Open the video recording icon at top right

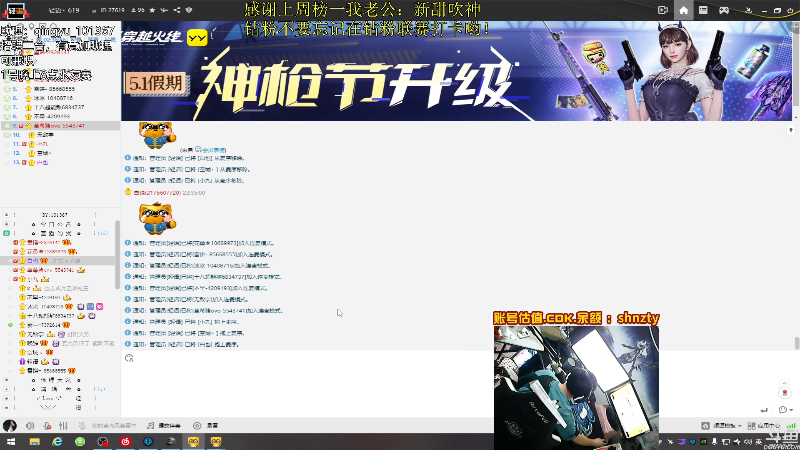[x=663, y=10]
